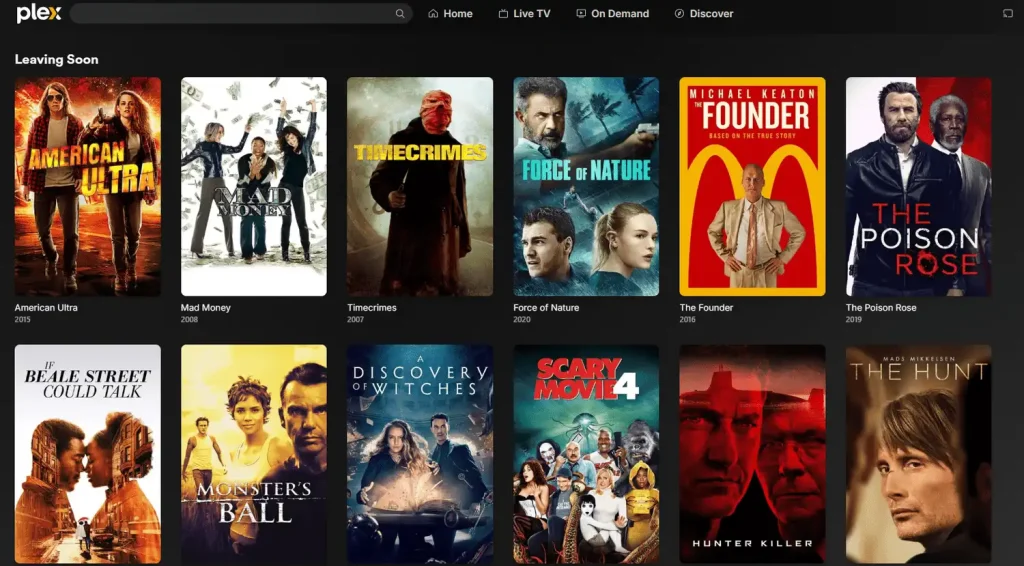Click the Mad Money title link
The height and width of the screenshot is (566, 1024).
(206, 307)
